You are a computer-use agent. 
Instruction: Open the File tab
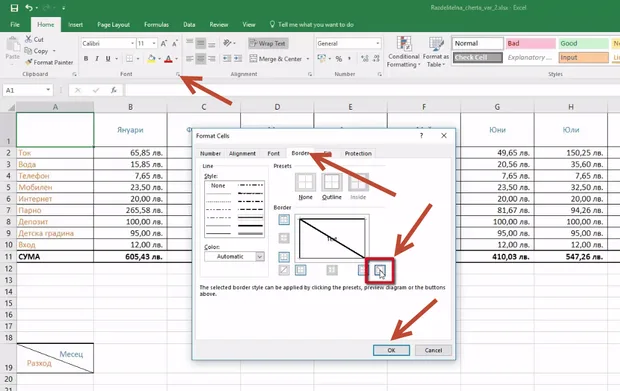tap(15, 25)
